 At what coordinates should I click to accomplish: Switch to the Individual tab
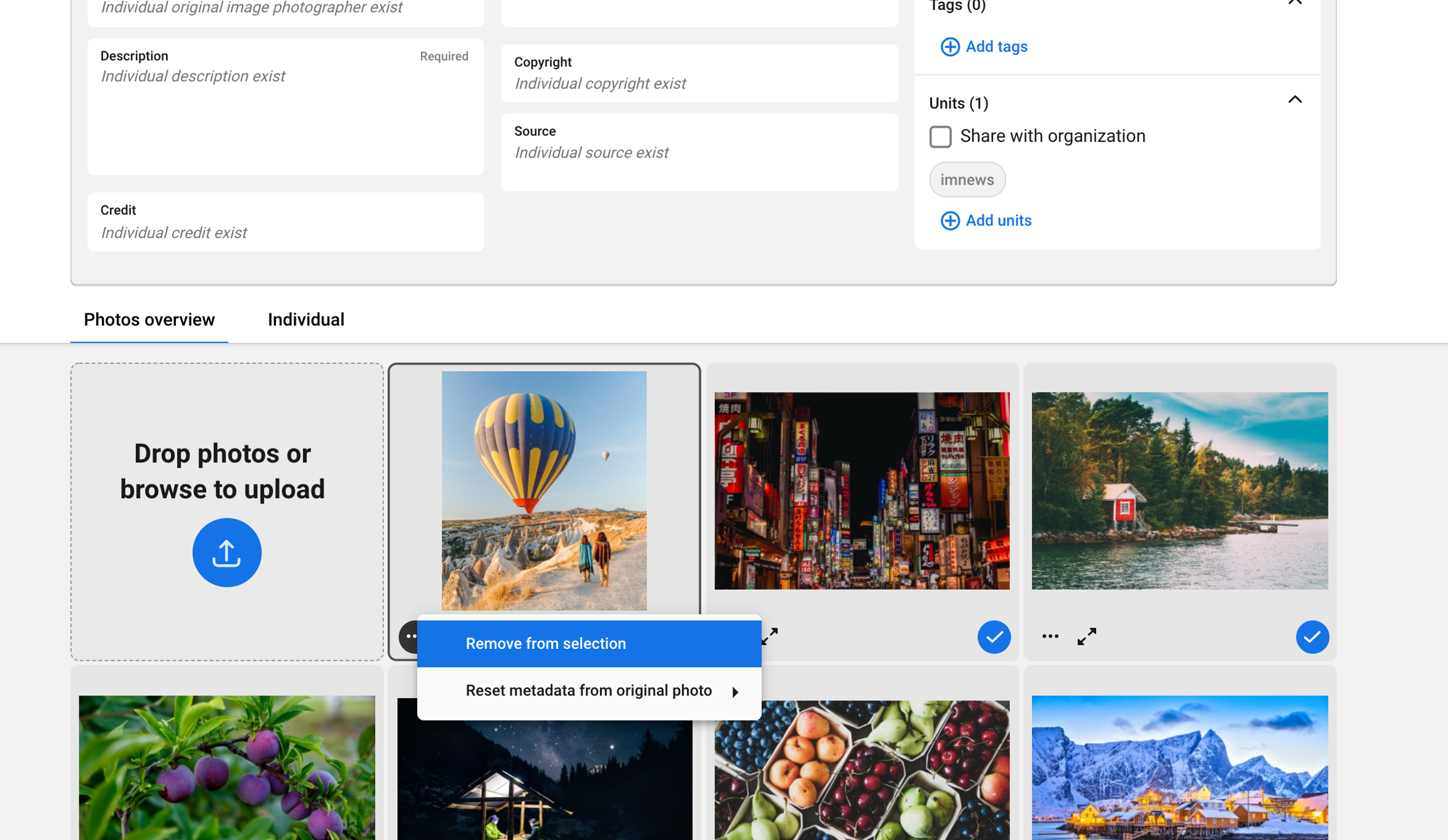tap(306, 320)
